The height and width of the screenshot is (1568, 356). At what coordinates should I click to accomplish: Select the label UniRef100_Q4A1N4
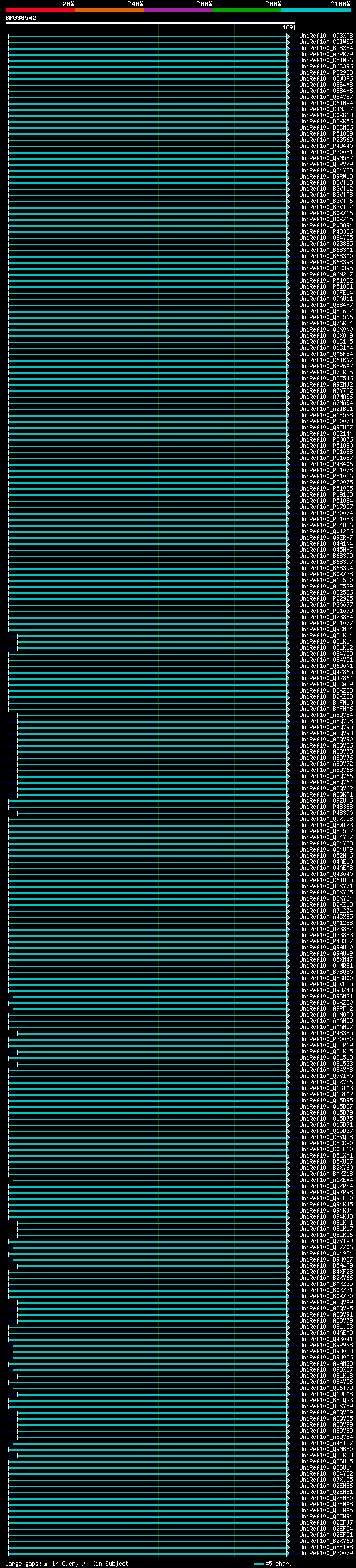coord(326,544)
